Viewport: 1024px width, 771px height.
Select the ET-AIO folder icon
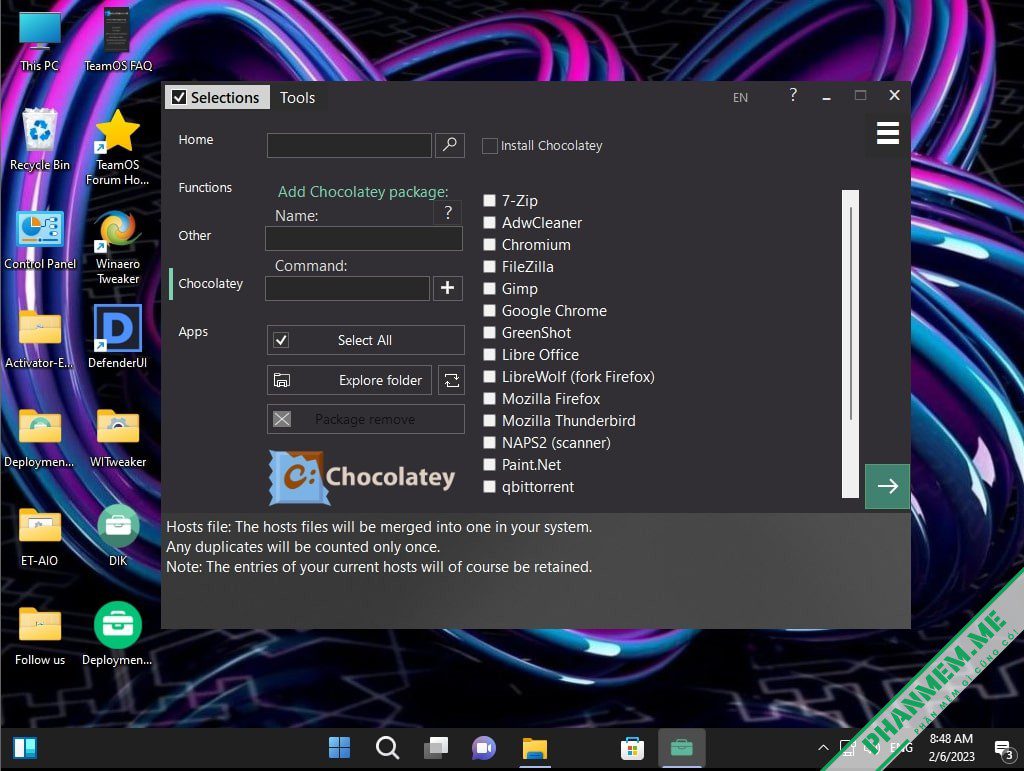pos(39,537)
